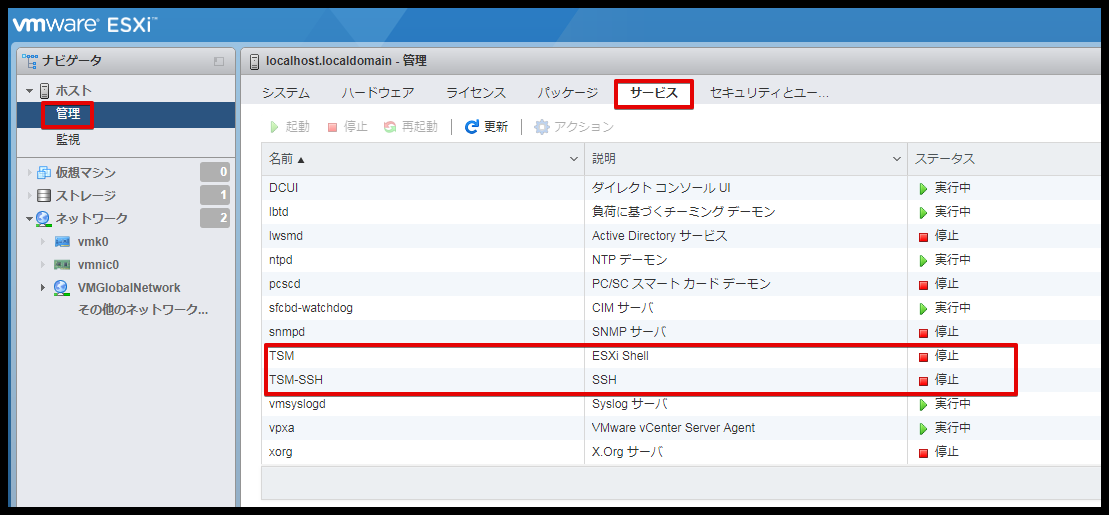Select the TSM-SSH service name
The width and height of the screenshot is (1109, 515).
click(296, 380)
